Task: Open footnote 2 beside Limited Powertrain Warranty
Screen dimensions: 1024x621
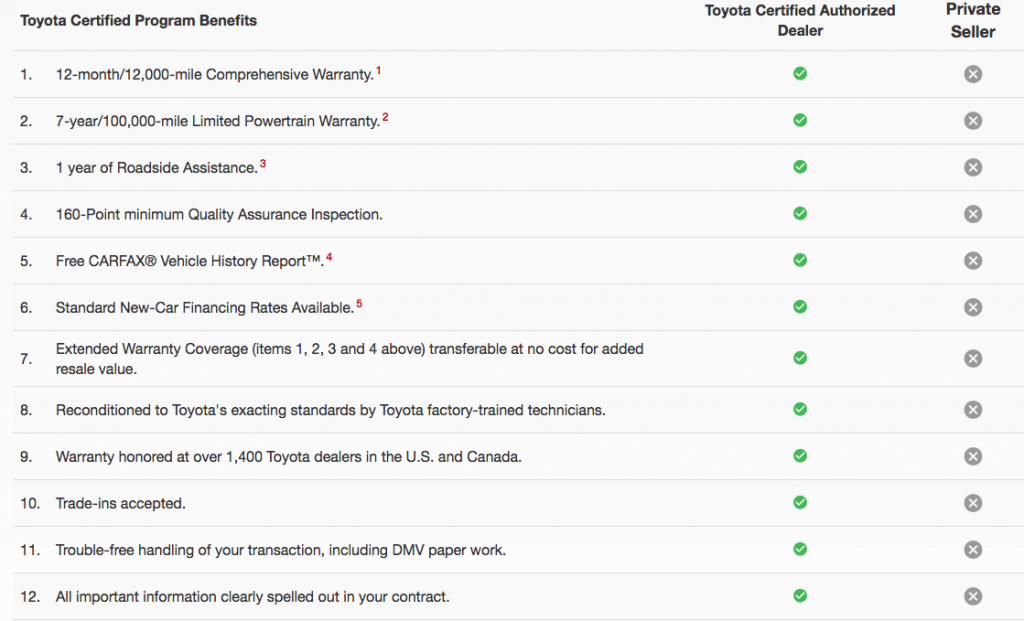Action: pos(385,117)
